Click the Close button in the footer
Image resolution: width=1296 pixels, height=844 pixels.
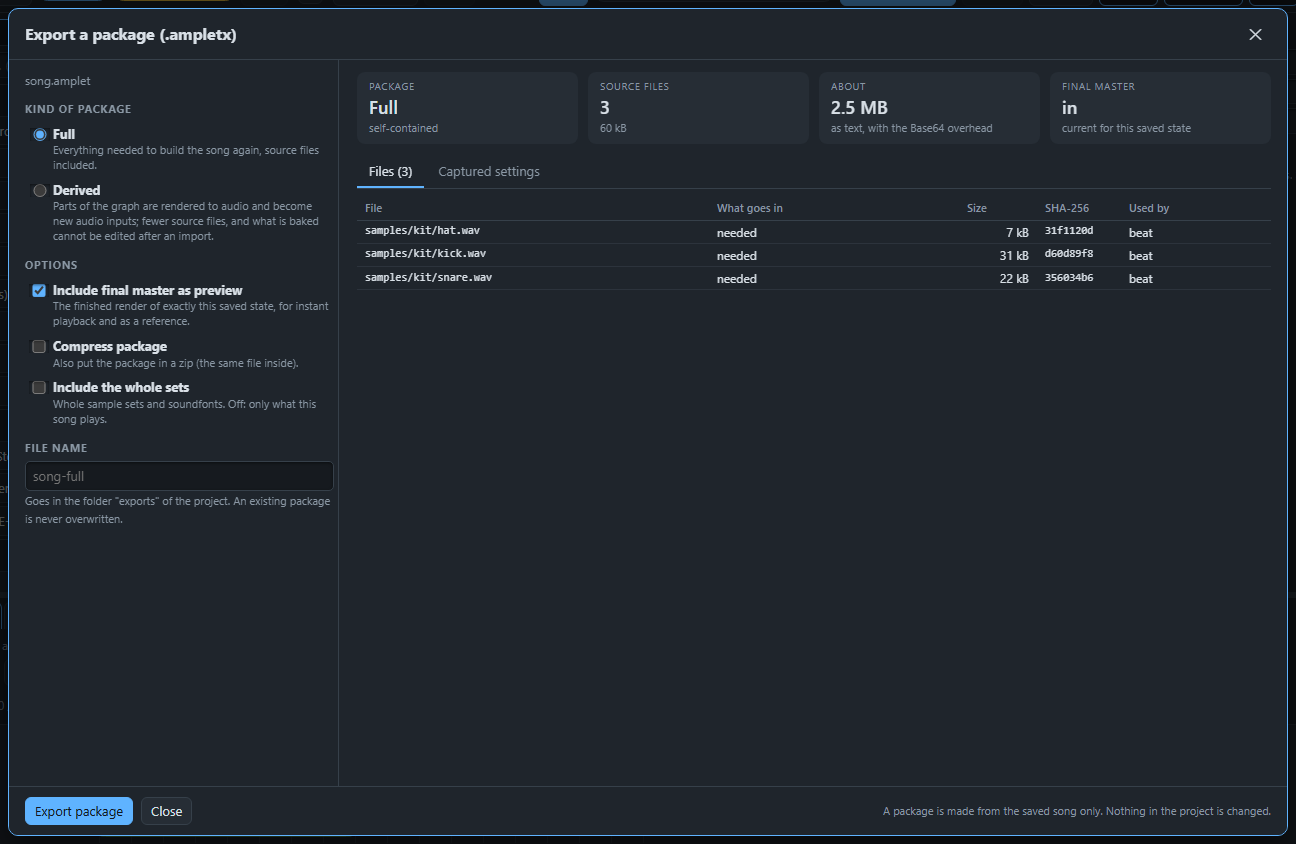tap(166, 811)
